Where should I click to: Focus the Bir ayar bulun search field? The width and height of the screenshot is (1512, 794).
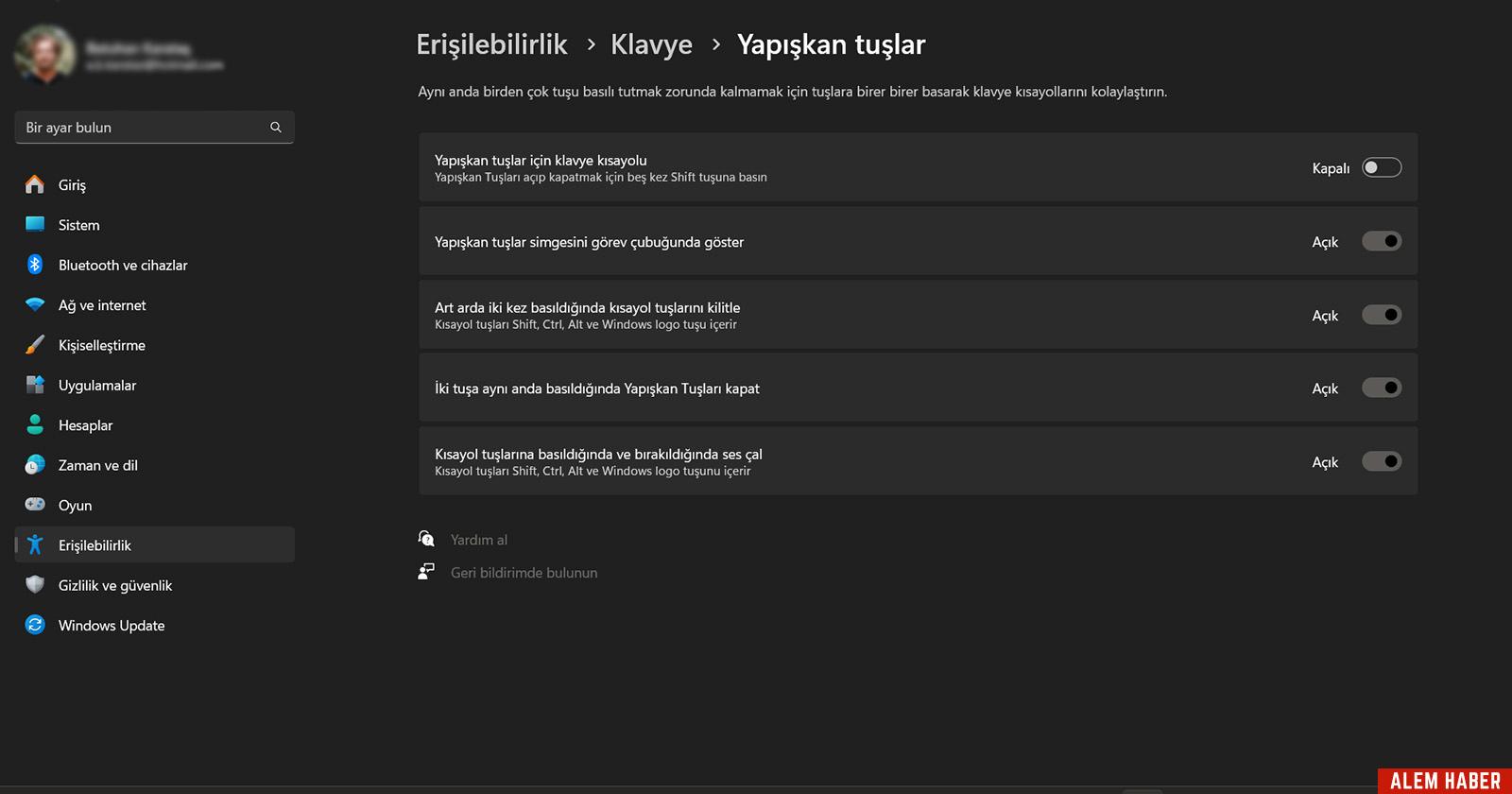coord(154,127)
